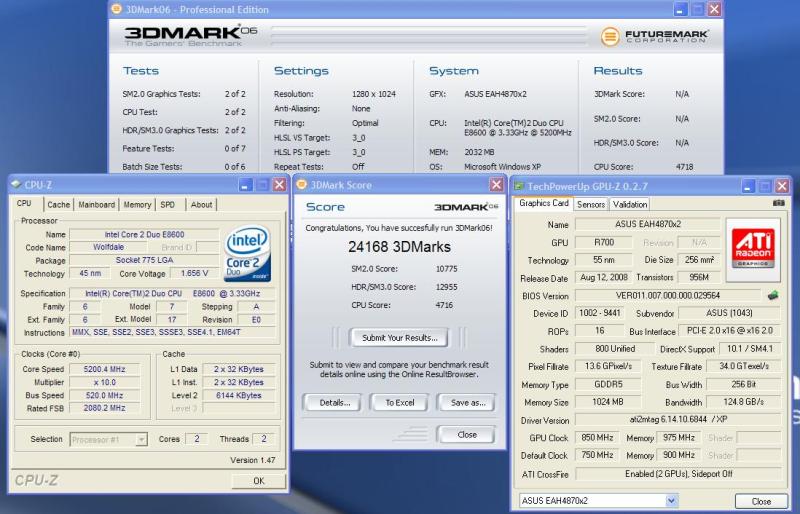The width and height of the screenshot is (800, 514).
Task: Select the CPU tab in CPU-Z
Action: pyautogui.click(x=24, y=204)
